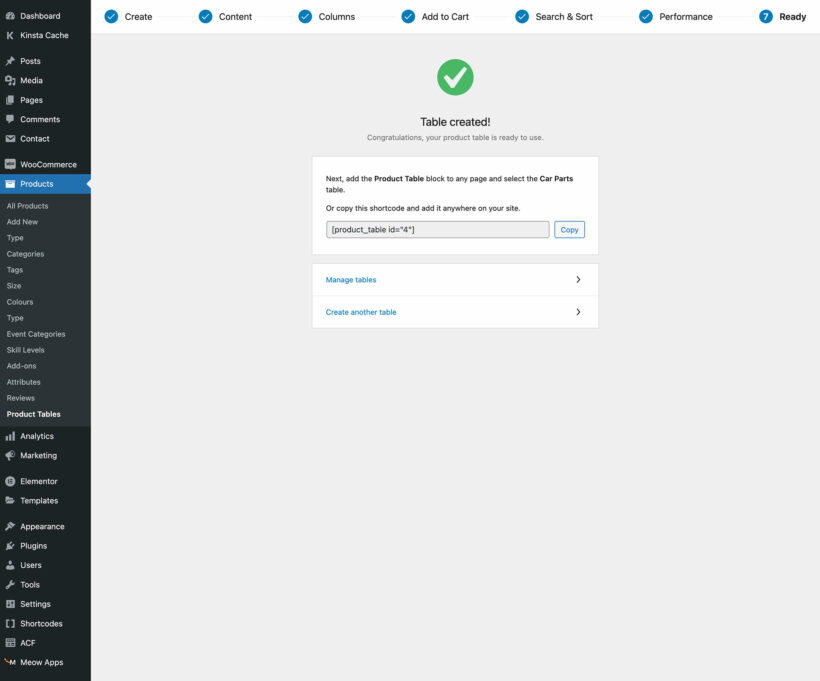Open All Products submenu item
The width and height of the screenshot is (820, 681).
[x=27, y=206]
